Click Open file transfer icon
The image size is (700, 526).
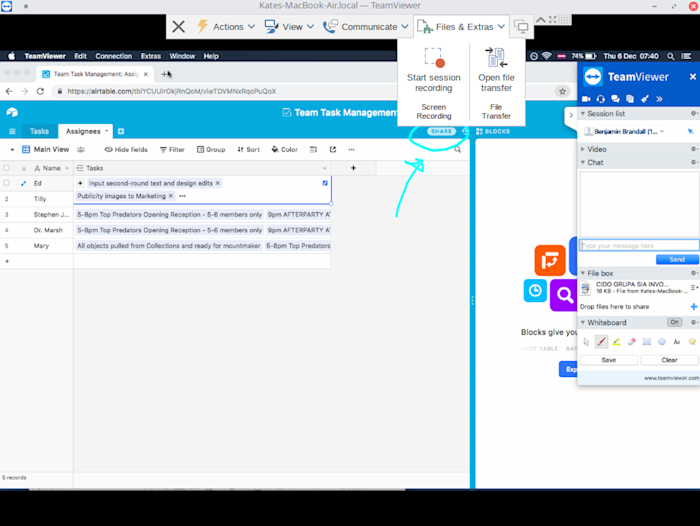point(496,57)
